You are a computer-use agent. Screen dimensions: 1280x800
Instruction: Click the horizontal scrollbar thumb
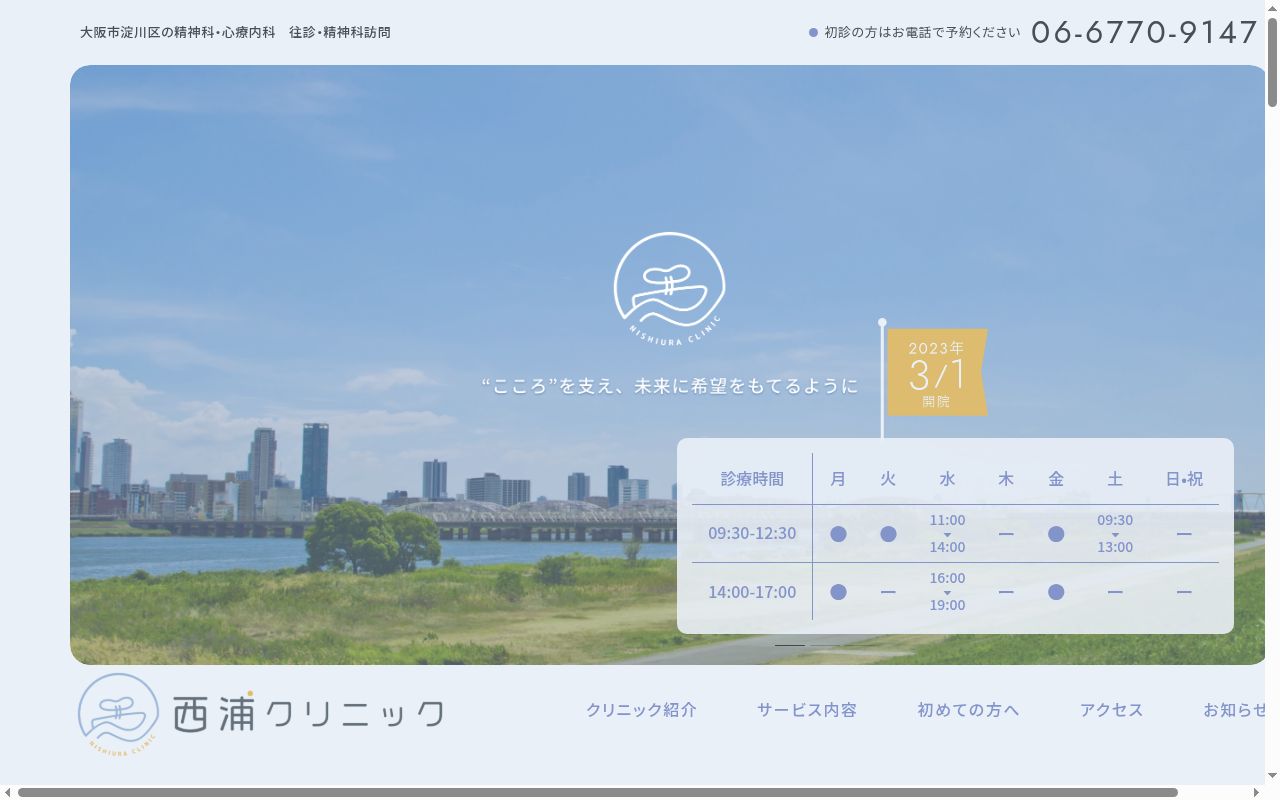[x=598, y=793]
